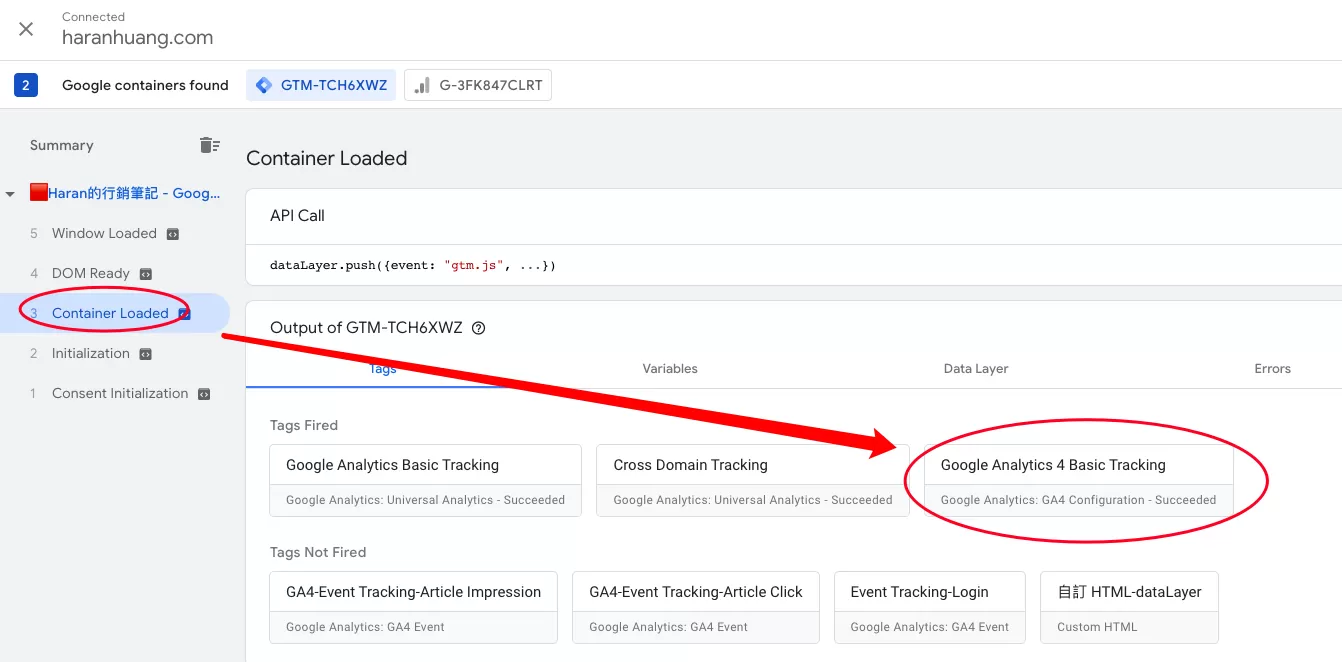Close the Tag Assistant debug session
Screen dimensions: 1342x662
[26, 29]
